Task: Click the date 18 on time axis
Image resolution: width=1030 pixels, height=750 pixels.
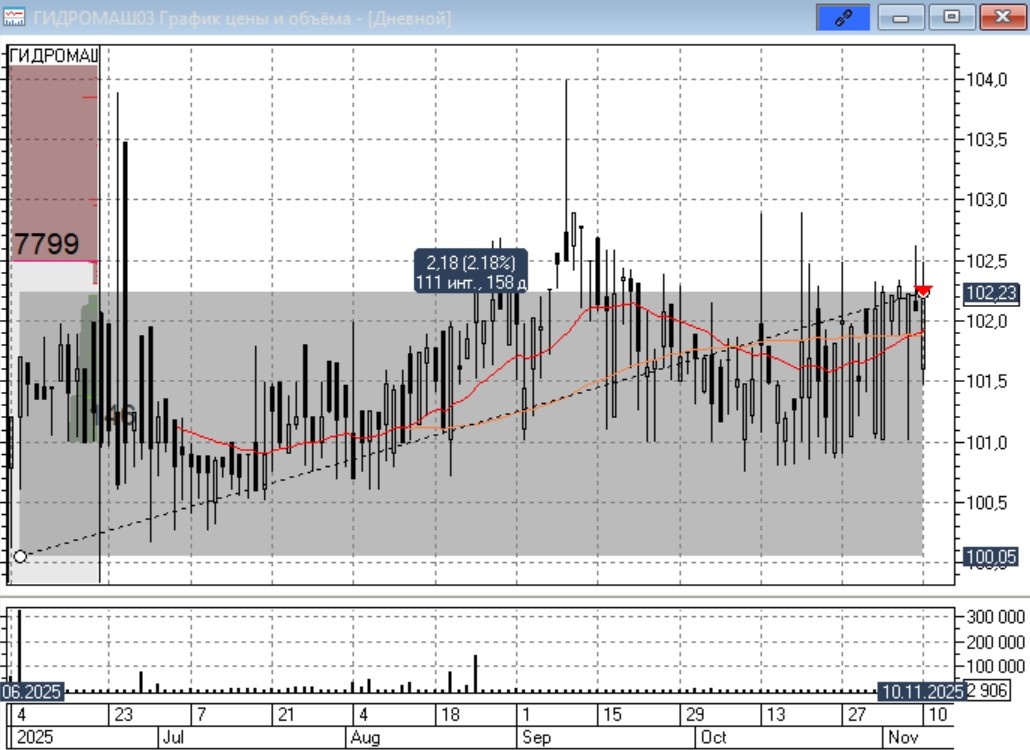Action: (450, 715)
